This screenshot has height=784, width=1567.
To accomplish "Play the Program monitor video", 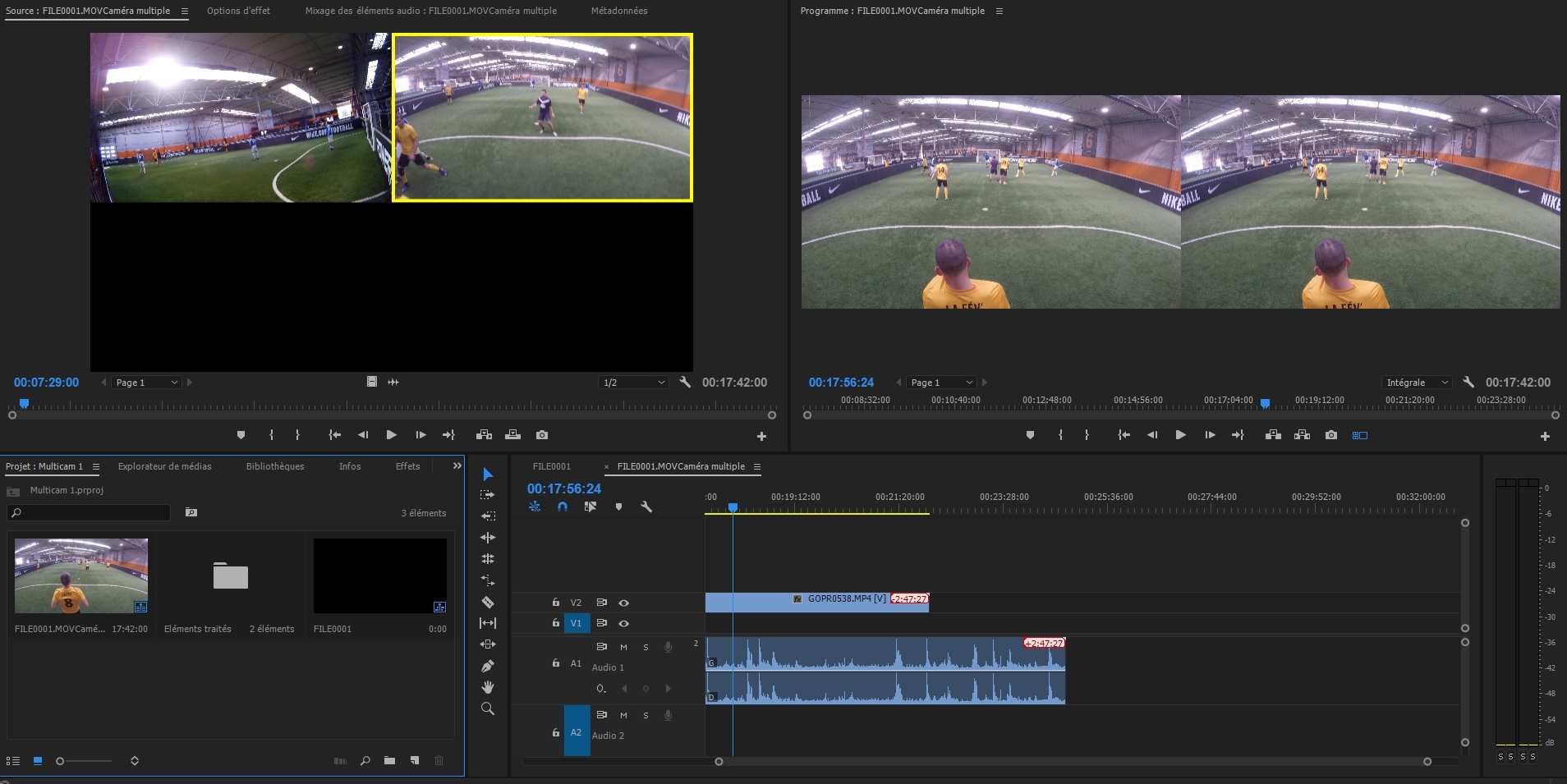I will pos(1180,435).
